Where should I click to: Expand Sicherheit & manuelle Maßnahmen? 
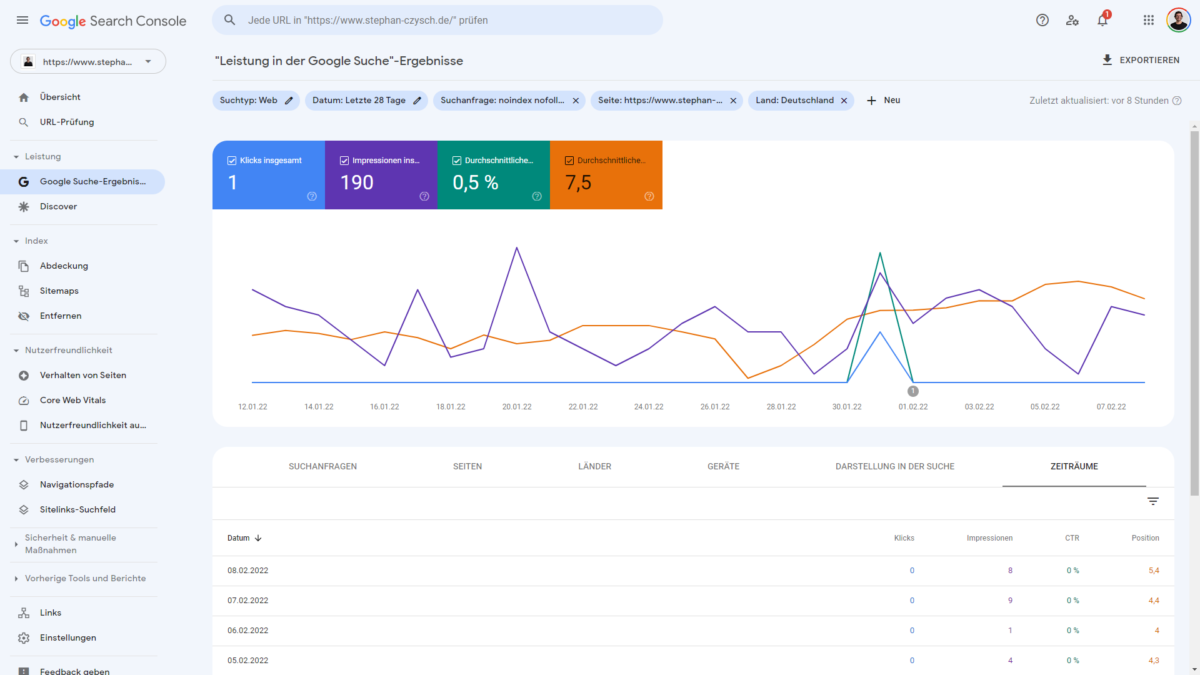16,544
